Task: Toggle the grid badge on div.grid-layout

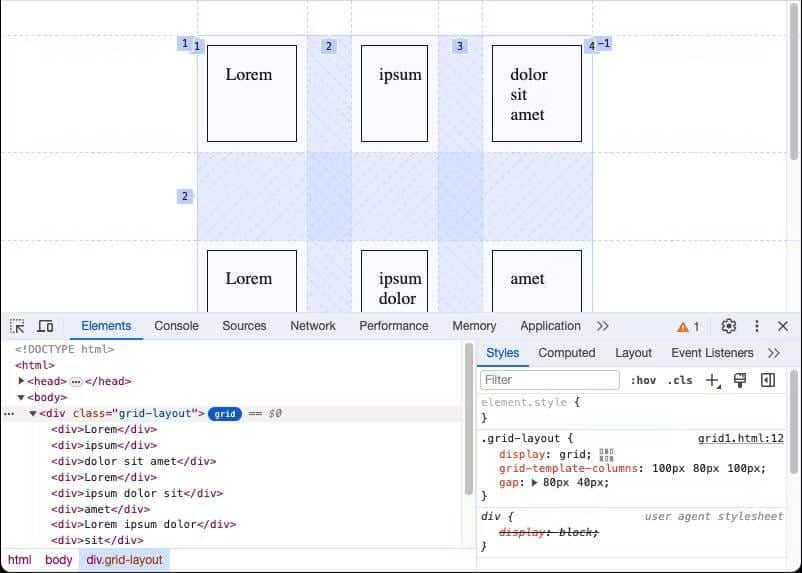Action: click(x=225, y=413)
